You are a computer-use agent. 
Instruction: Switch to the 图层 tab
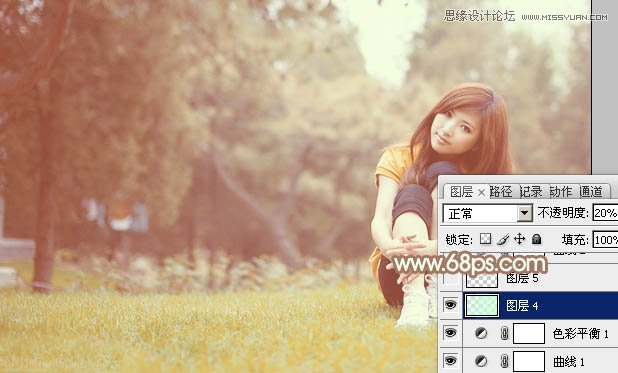(x=462, y=192)
